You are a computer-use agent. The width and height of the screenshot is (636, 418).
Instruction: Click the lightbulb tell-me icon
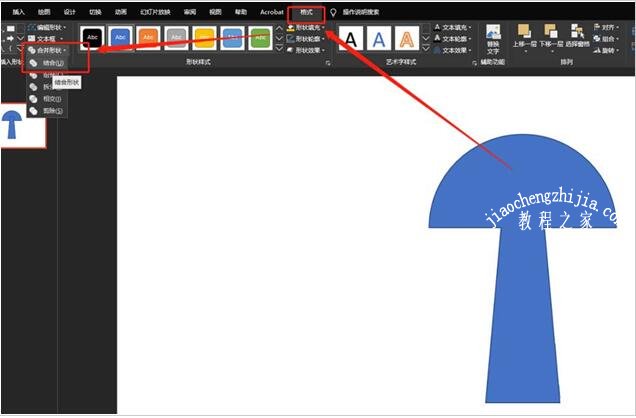point(333,13)
